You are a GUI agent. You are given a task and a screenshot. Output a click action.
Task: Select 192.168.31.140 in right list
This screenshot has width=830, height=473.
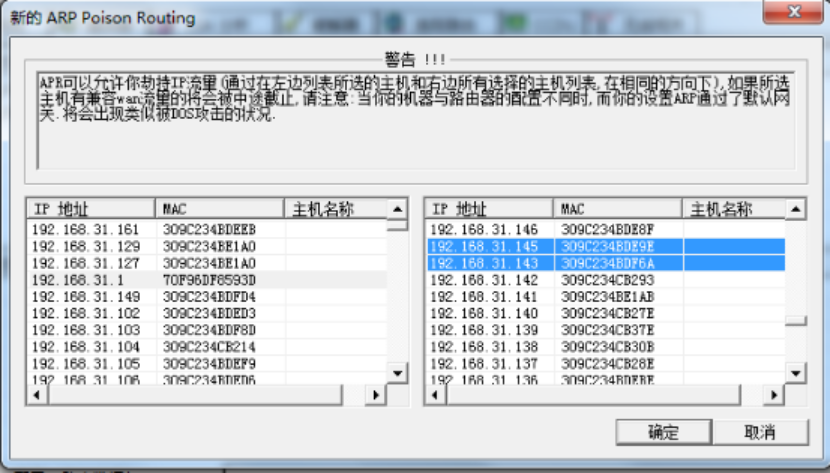tap(606, 314)
